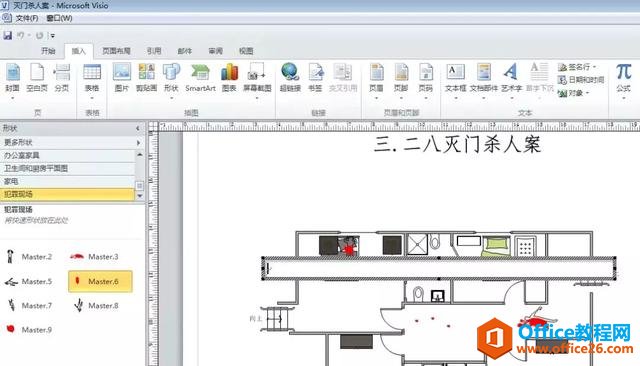The image size is (640, 366).
Task: Open the bathroom and kitchen plan stencil
Action: [67, 169]
